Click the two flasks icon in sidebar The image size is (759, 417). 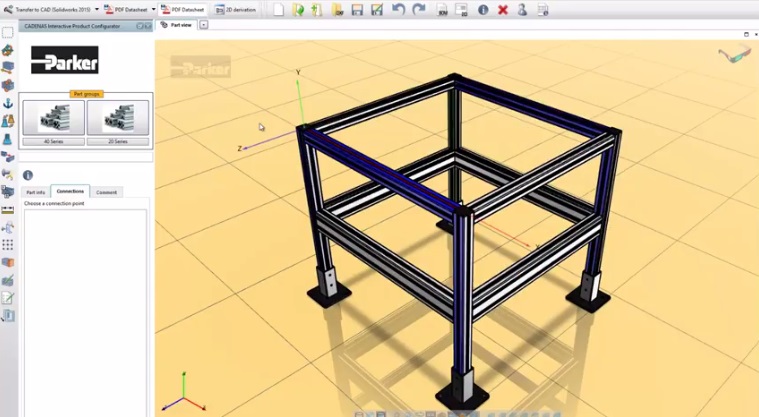click(x=7, y=121)
